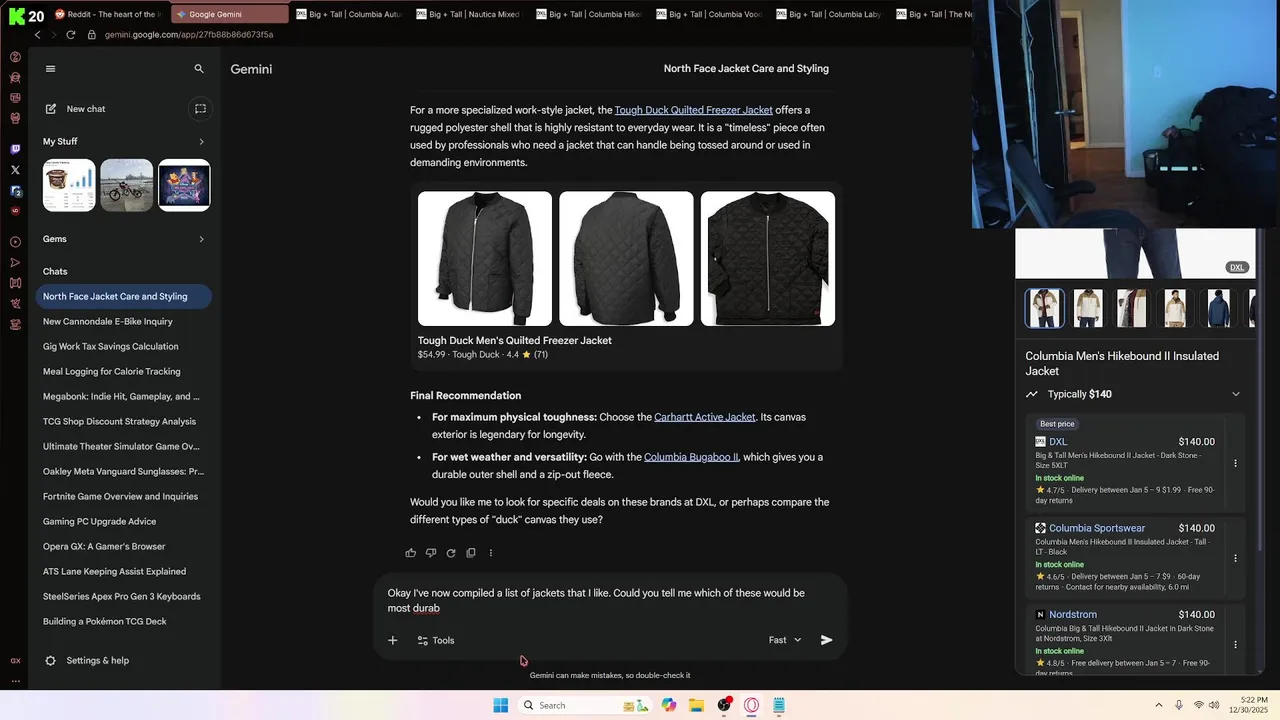Viewport: 1280px width, 720px height.
Task: Follow the Carhartt Active Jacket link
Action: pyautogui.click(x=705, y=417)
